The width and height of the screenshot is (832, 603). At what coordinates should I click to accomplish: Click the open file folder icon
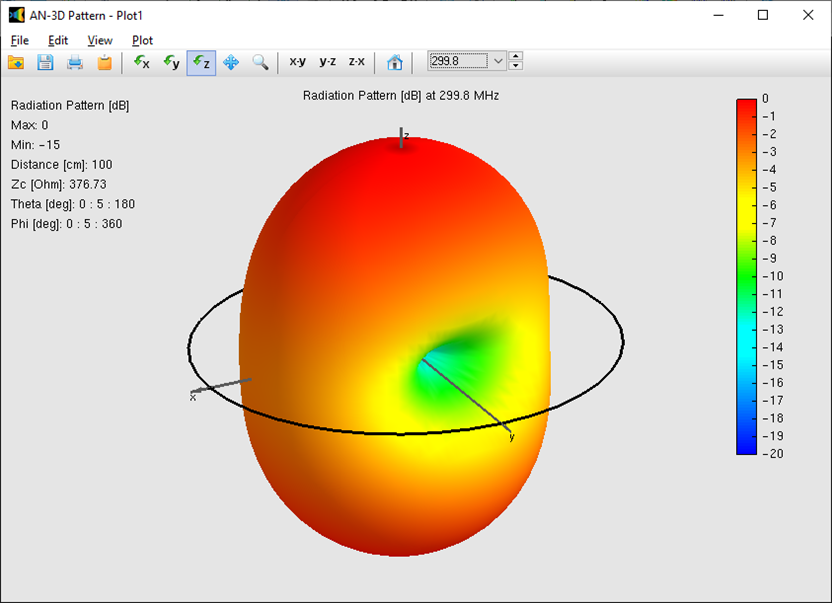(16, 63)
